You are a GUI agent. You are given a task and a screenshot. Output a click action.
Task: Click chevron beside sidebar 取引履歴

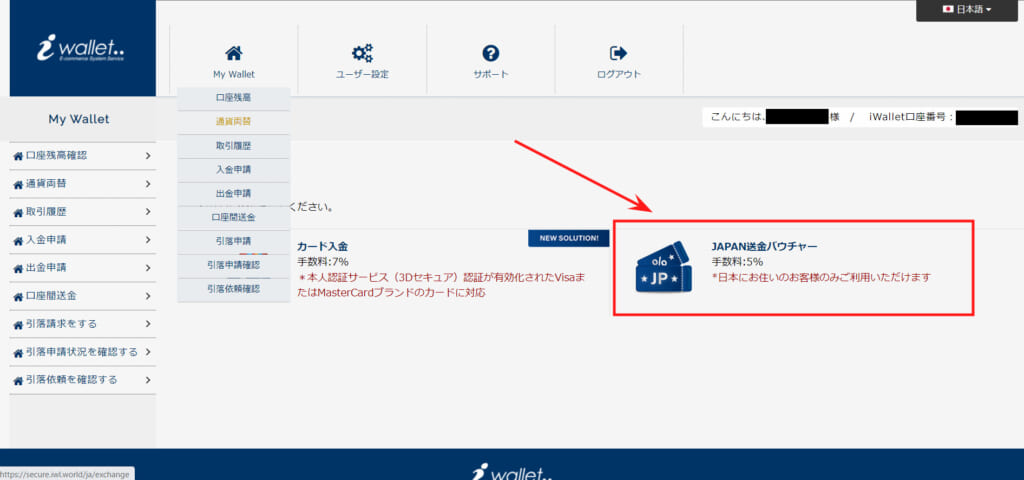(148, 212)
